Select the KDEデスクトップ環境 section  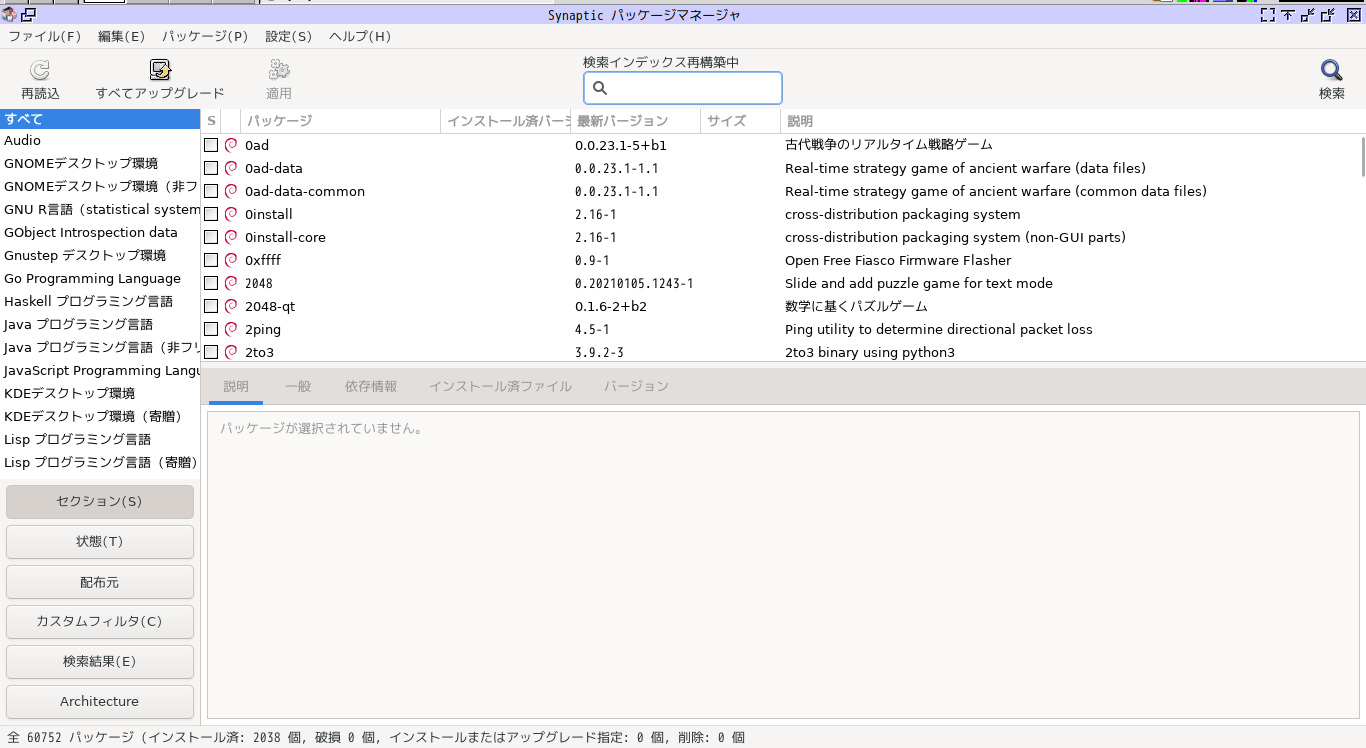(100, 394)
